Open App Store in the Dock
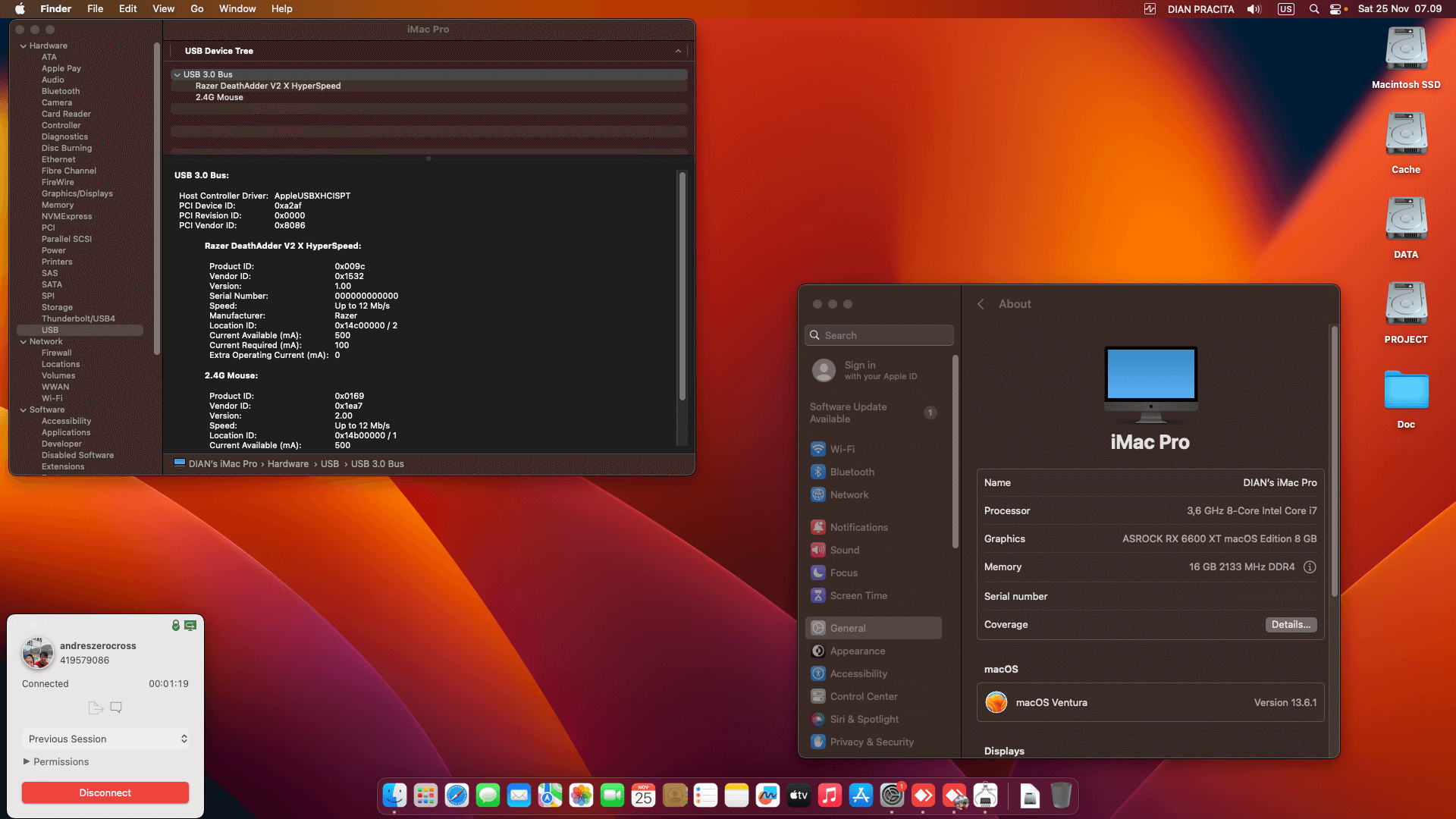 click(861, 795)
